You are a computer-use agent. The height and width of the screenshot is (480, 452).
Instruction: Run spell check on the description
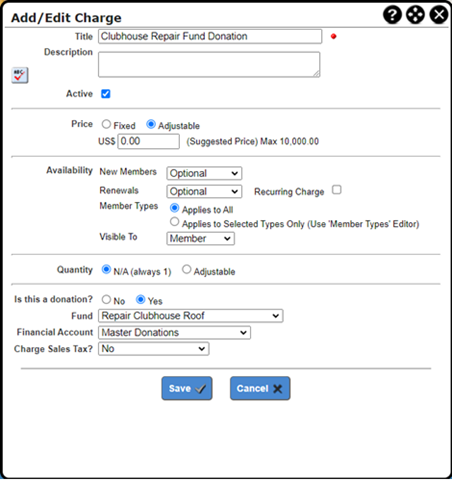pos(20,75)
